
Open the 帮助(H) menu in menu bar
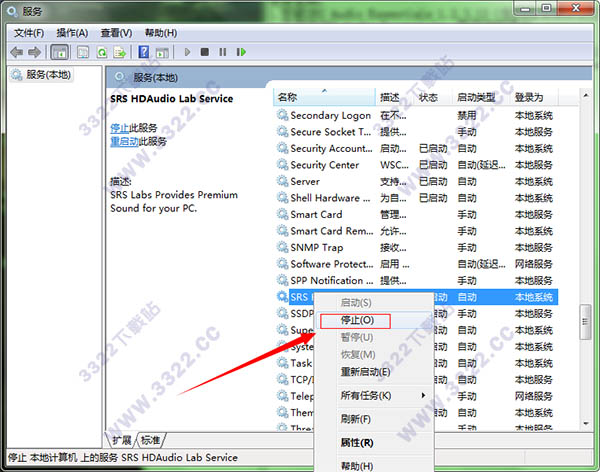161,33
